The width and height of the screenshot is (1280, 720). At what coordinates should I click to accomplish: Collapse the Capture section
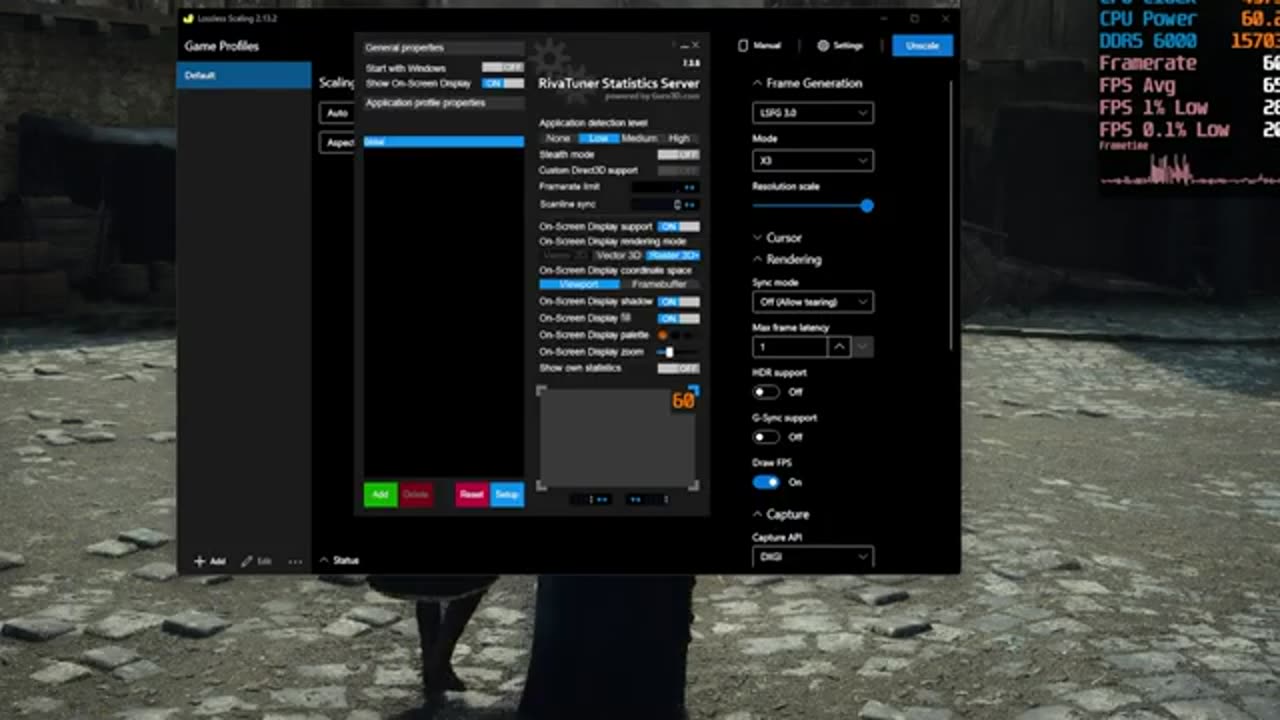781,514
